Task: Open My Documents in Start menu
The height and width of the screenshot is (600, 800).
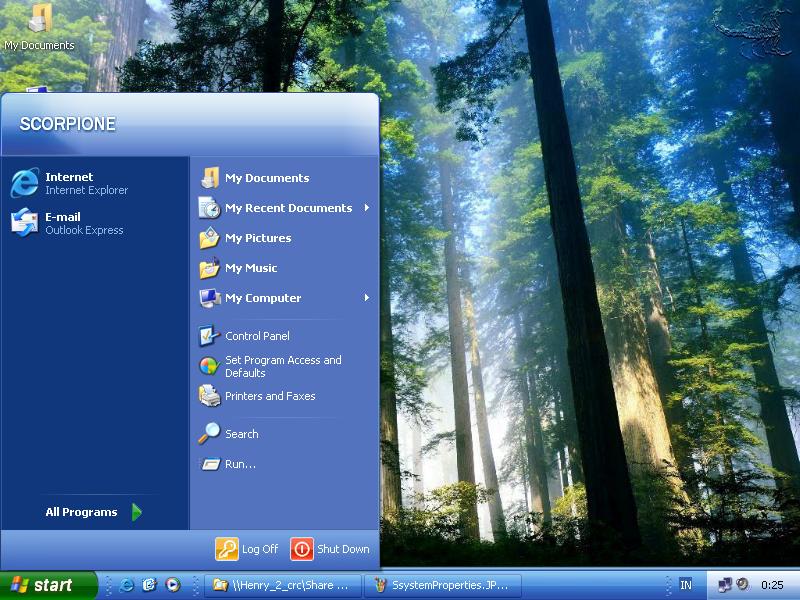Action: 266,178
